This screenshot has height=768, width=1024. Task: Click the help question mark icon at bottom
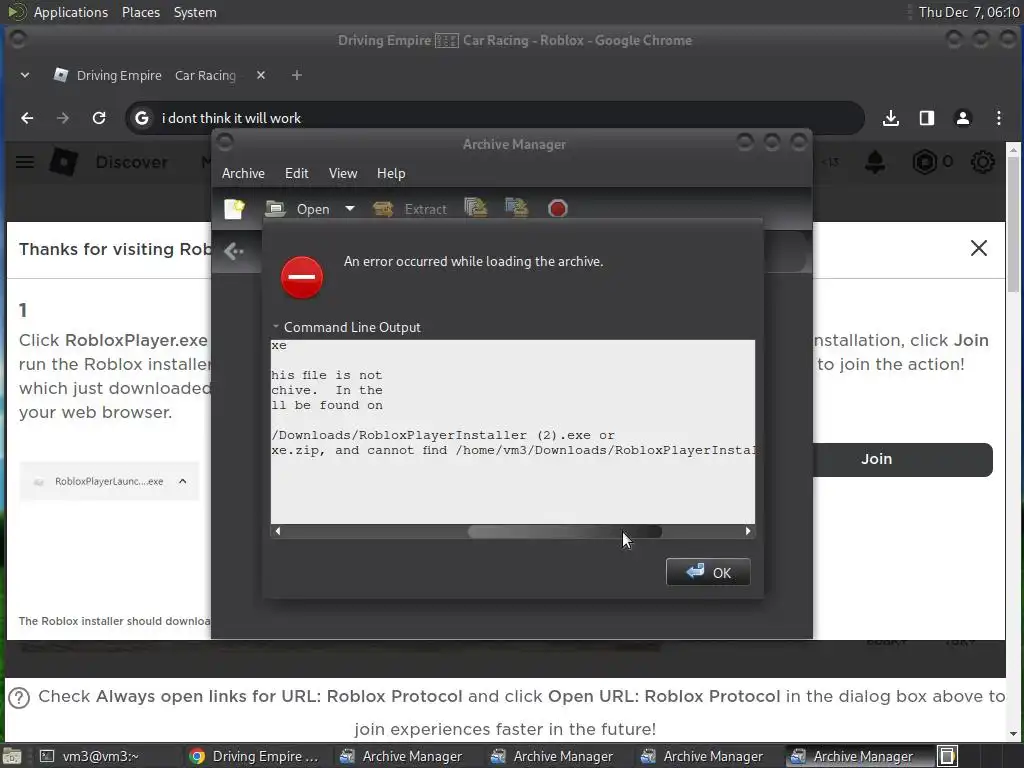pyautogui.click(x=19, y=697)
